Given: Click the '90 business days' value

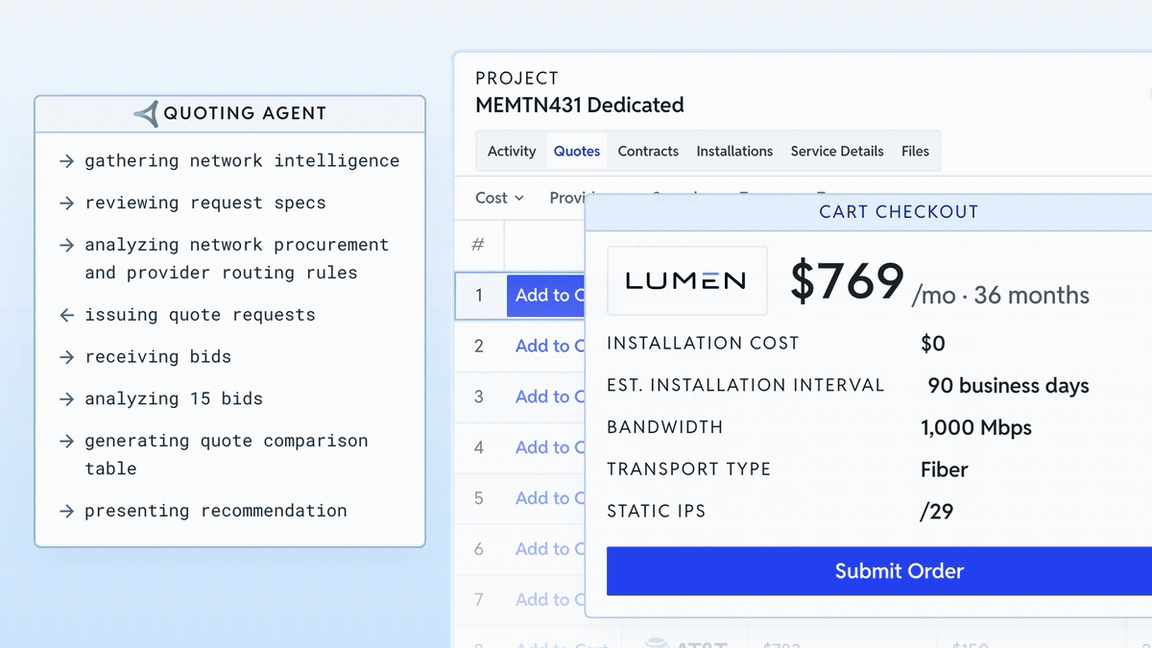Looking at the screenshot, I should point(1008,386).
